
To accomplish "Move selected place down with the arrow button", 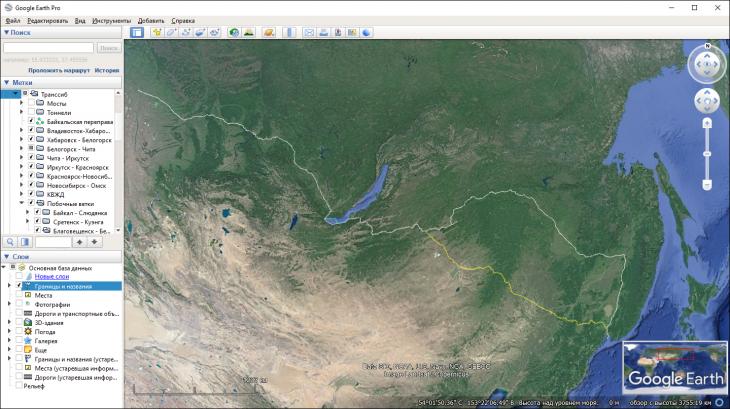I will pos(95,242).
